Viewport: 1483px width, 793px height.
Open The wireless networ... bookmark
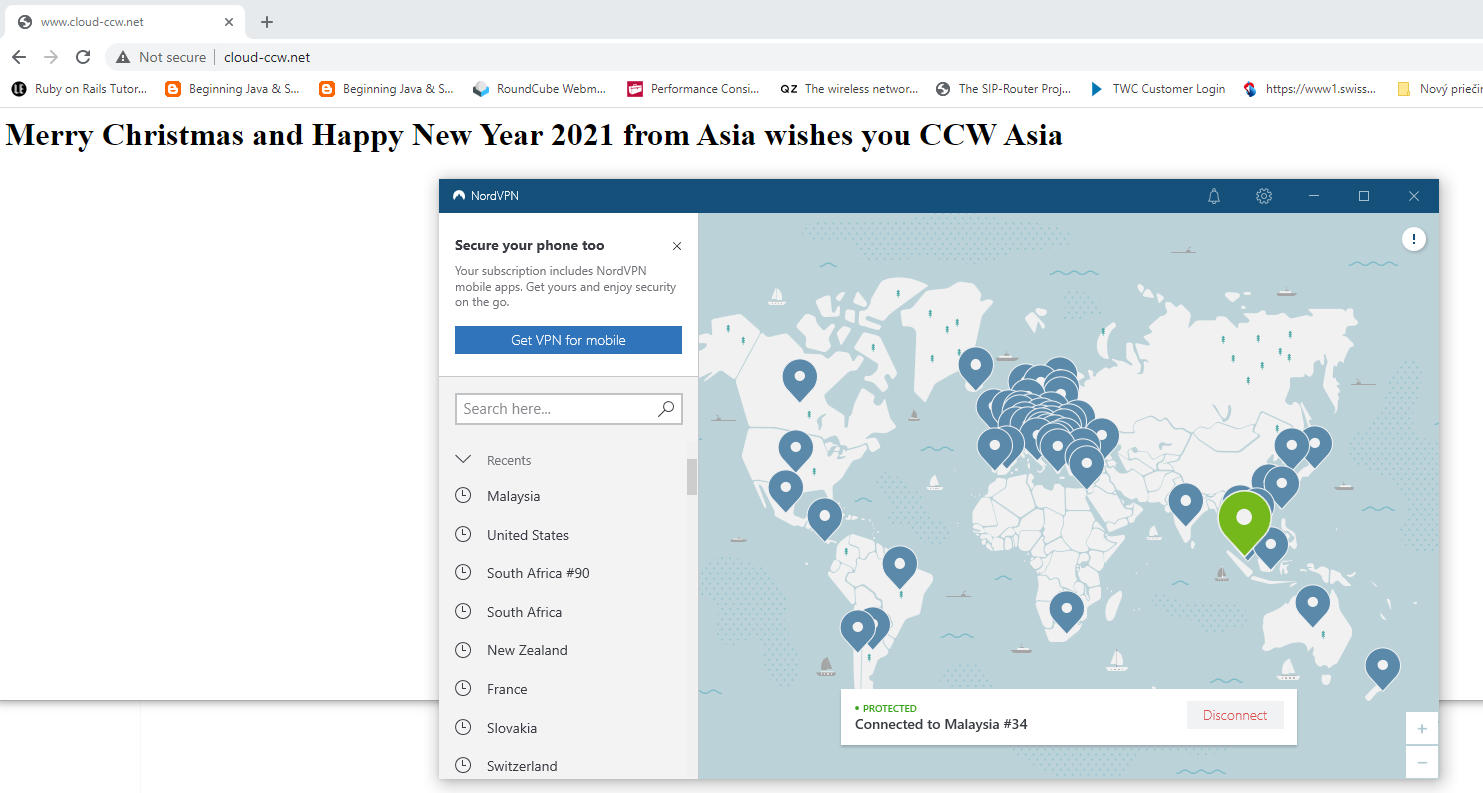[848, 89]
